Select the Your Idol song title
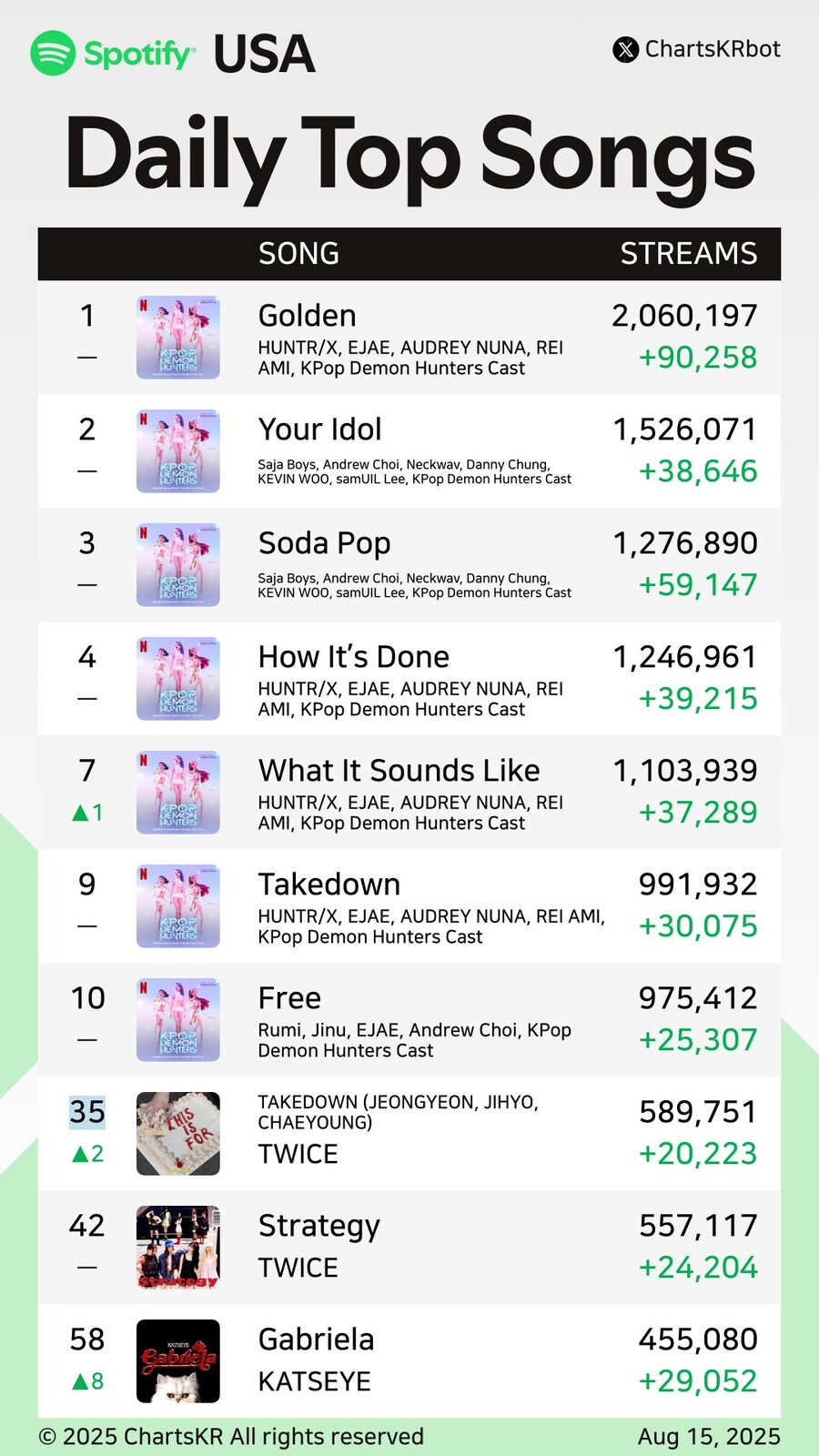 [319, 430]
